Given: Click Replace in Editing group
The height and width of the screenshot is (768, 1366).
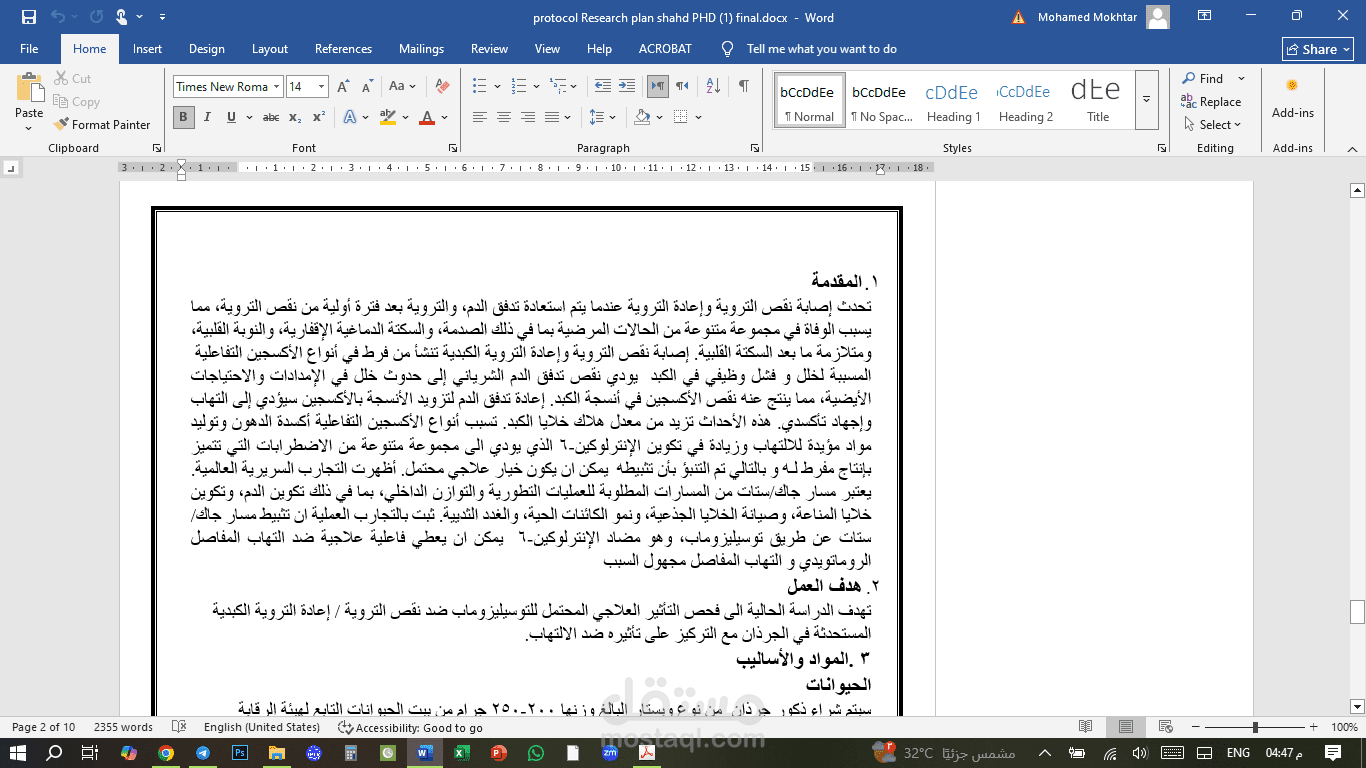Looking at the screenshot, I should 1211,102.
